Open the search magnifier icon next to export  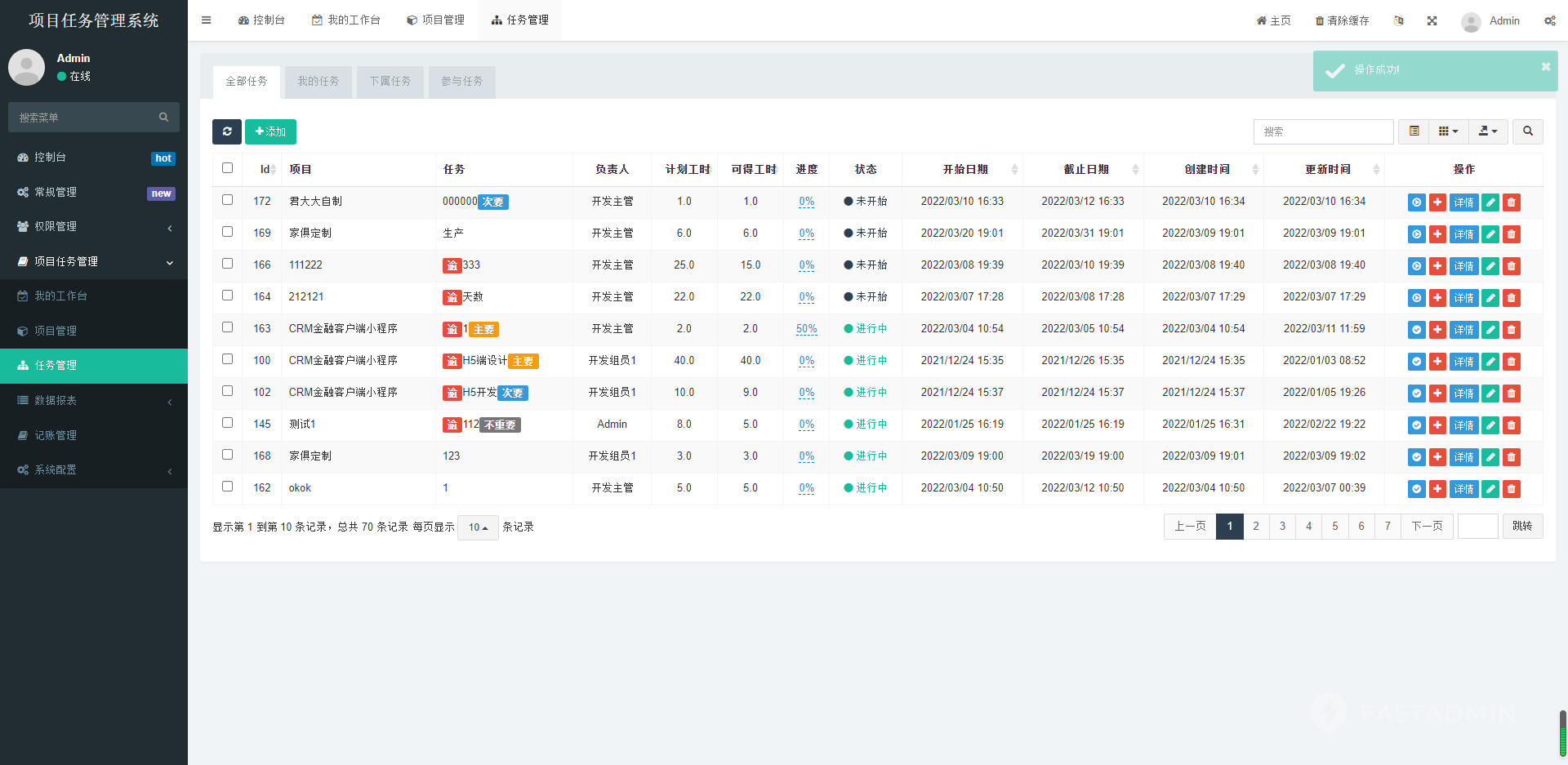coord(1527,131)
